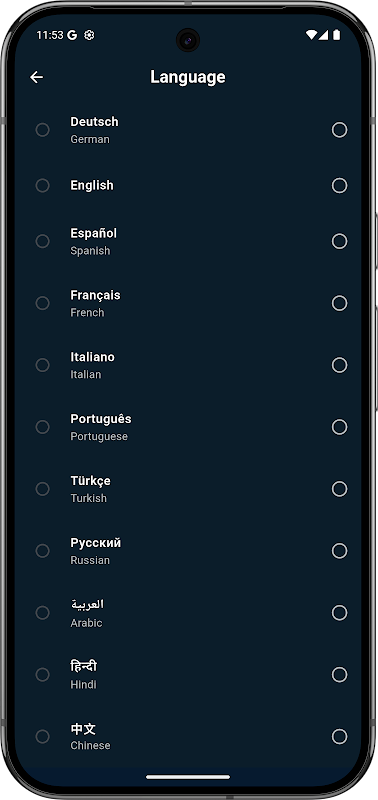The width and height of the screenshot is (378, 800).
Task: Tap the Language page title
Action: pyautogui.click(x=188, y=77)
